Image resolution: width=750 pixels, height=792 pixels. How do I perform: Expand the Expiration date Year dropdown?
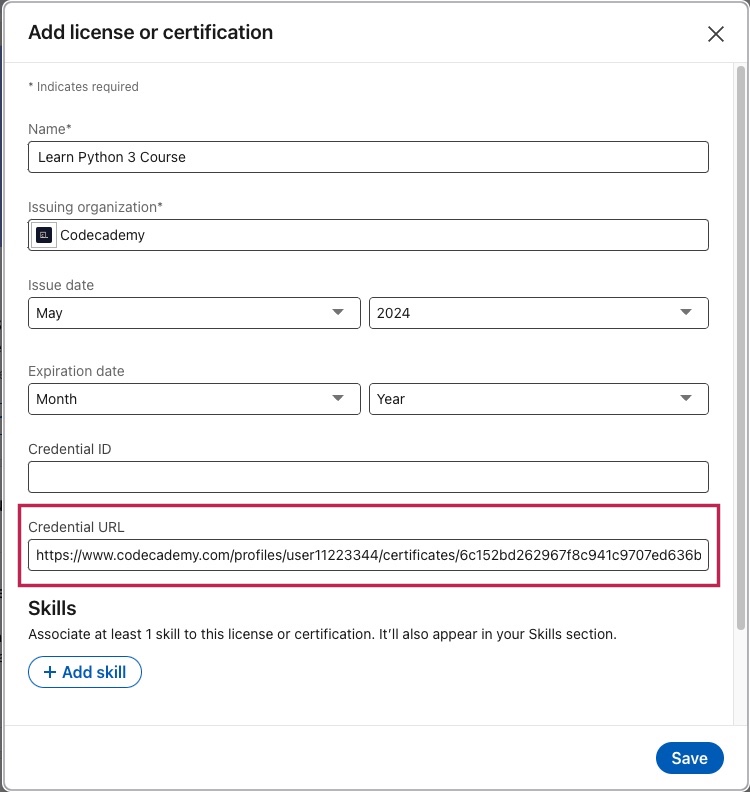(539, 399)
